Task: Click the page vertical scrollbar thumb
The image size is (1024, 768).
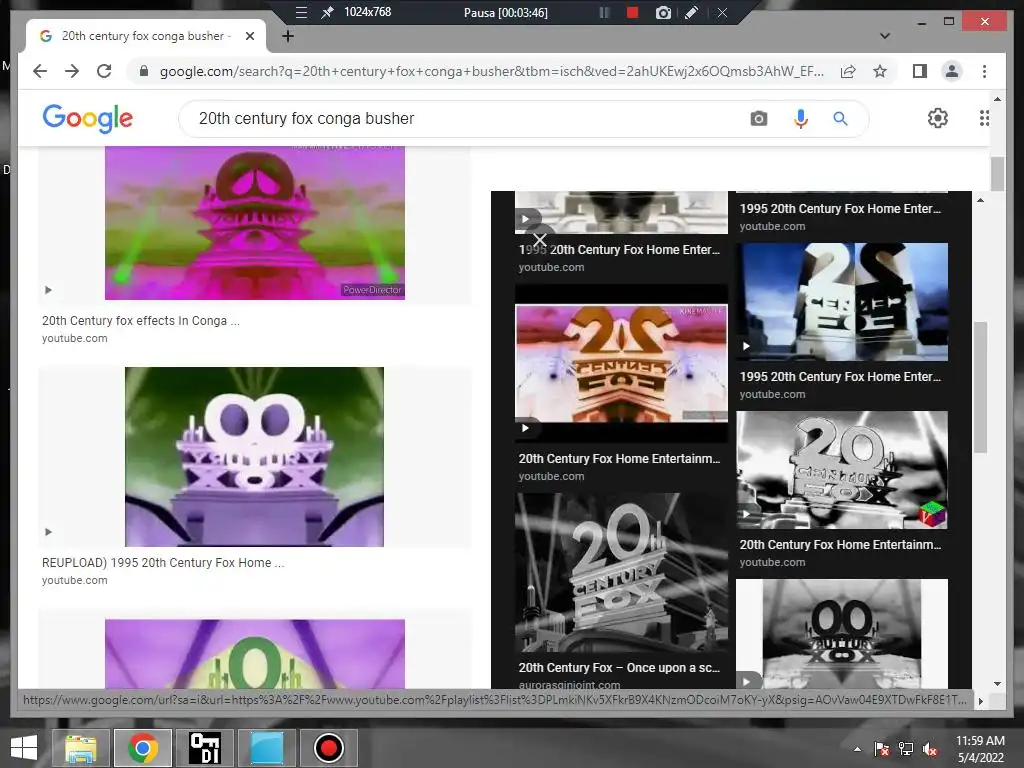Action: [x=997, y=174]
